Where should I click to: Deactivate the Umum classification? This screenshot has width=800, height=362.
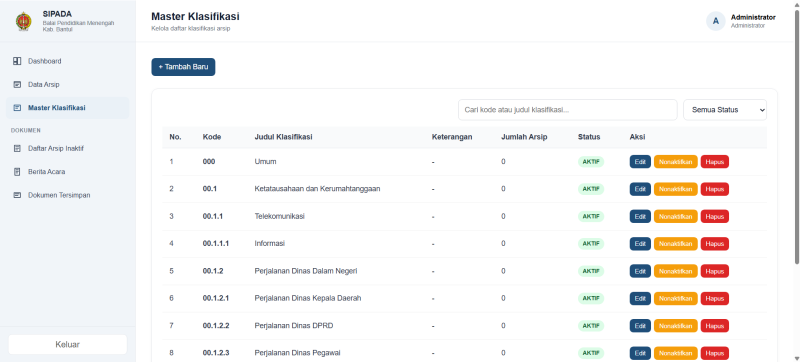click(676, 162)
